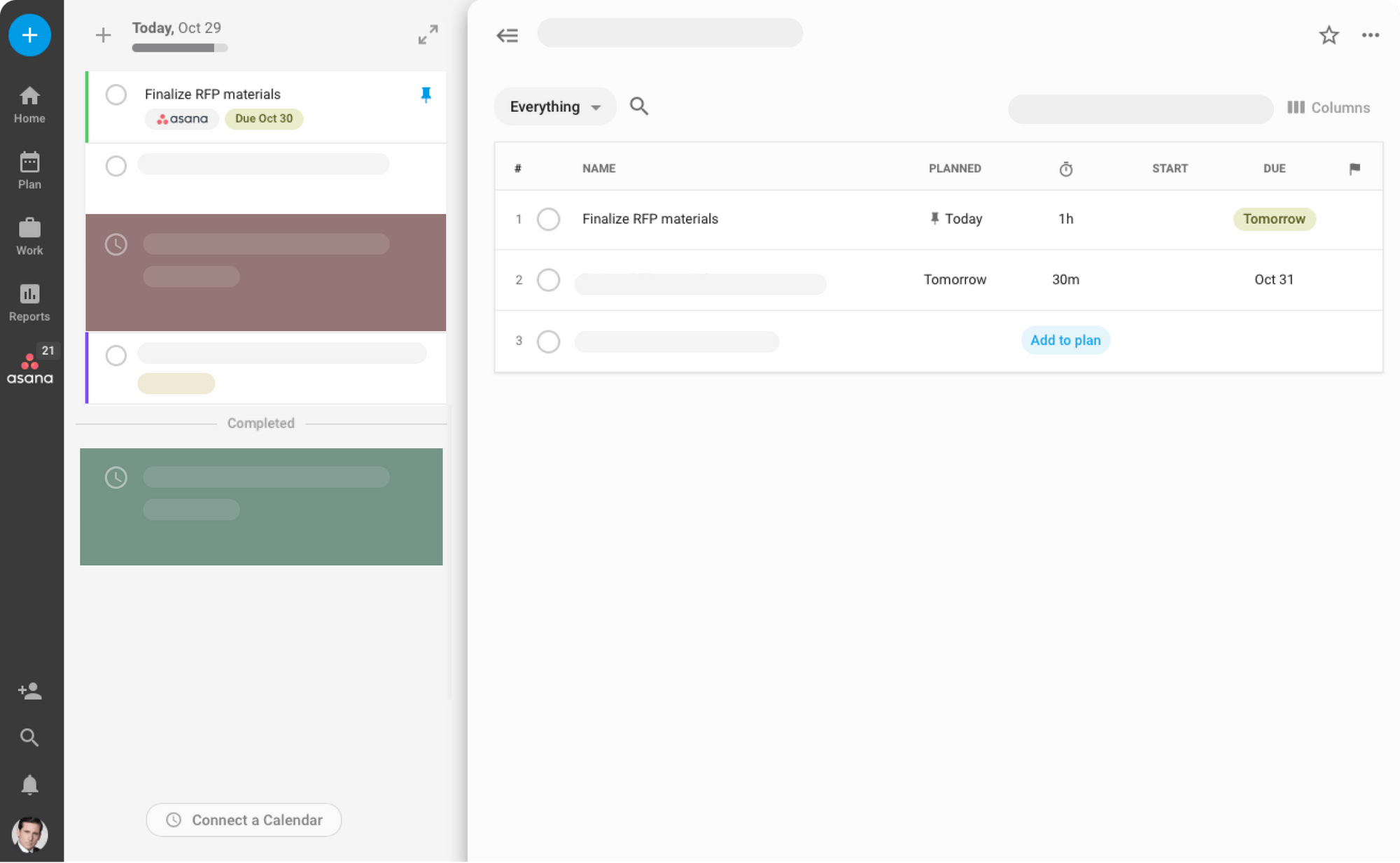Click the blue plus create button

29,35
